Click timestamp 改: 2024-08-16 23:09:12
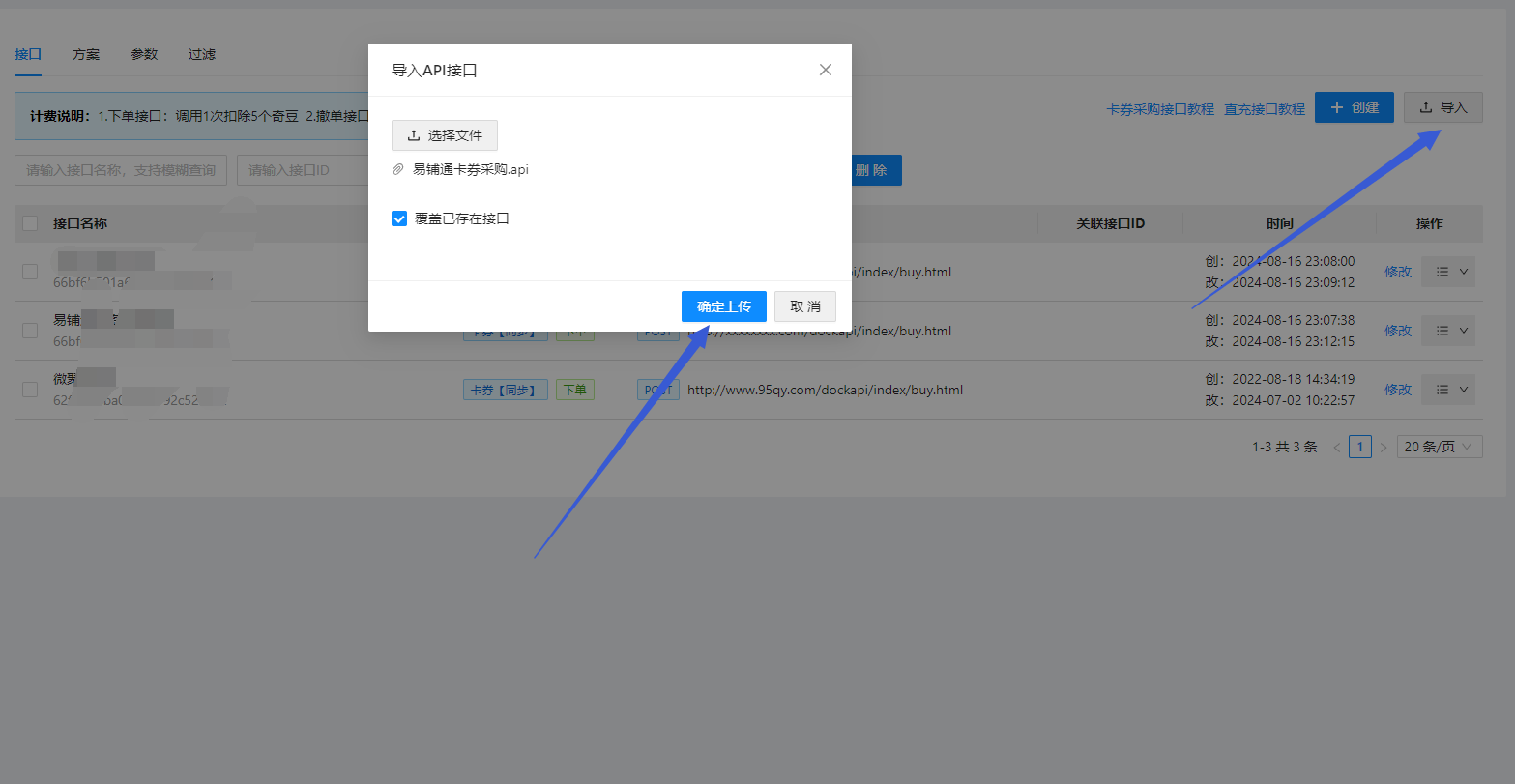The height and width of the screenshot is (784, 1515). (1280, 282)
